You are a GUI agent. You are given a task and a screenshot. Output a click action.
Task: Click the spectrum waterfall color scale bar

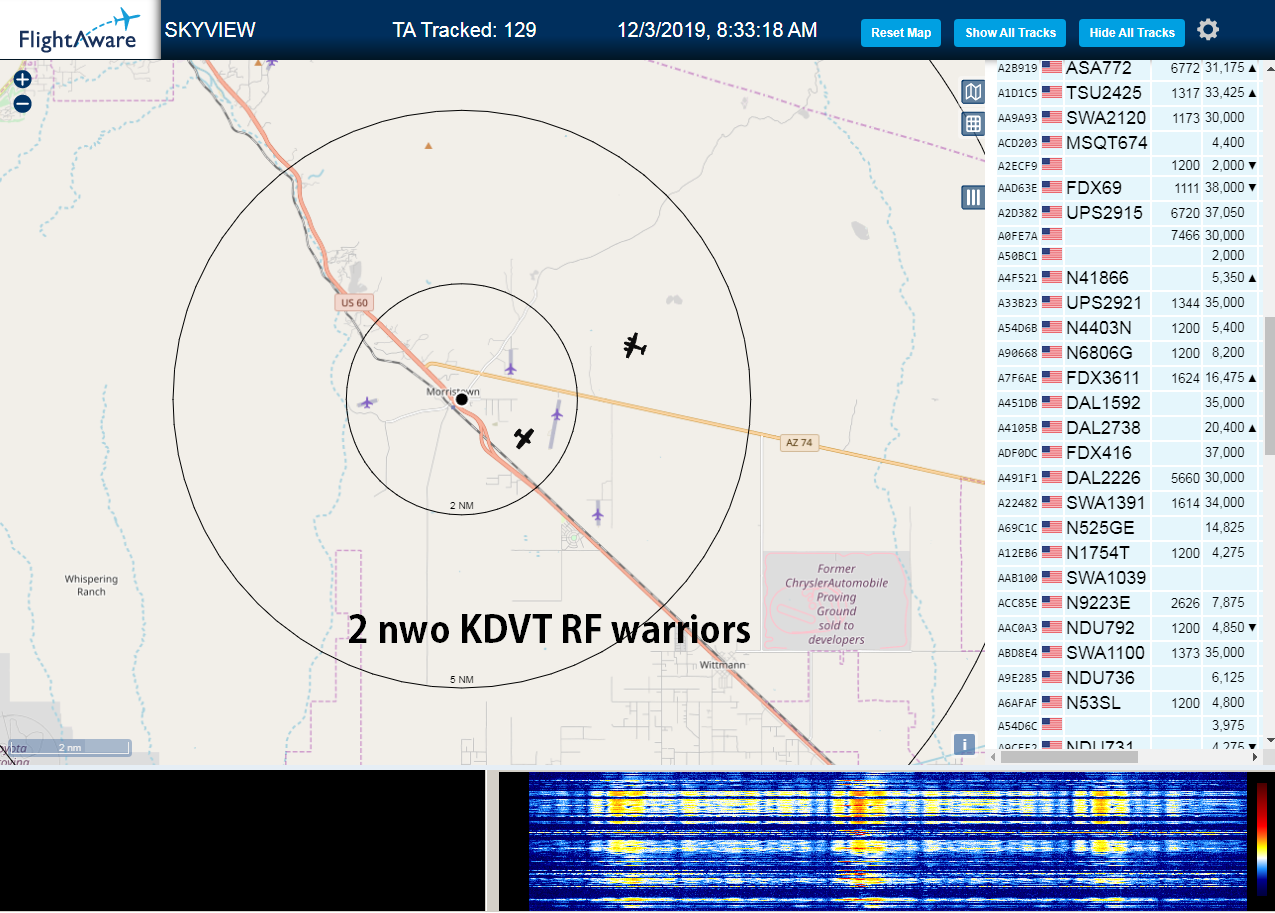pyautogui.click(x=1262, y=839)
